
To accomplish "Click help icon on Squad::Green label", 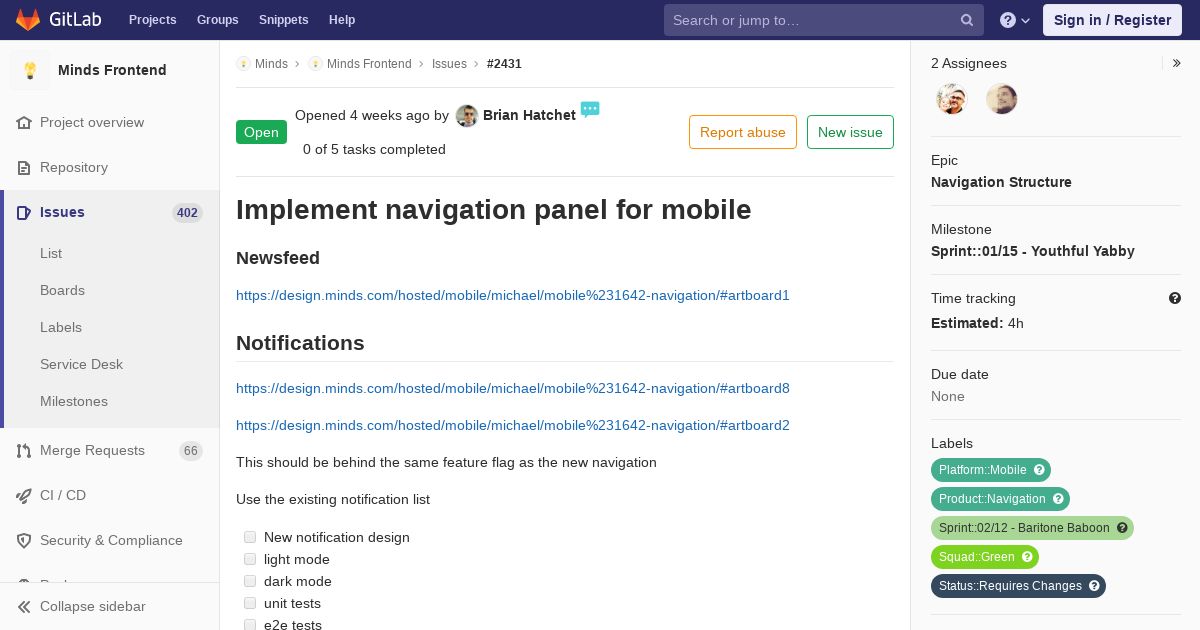I will pyautogui.click(x=1027, y=557).
